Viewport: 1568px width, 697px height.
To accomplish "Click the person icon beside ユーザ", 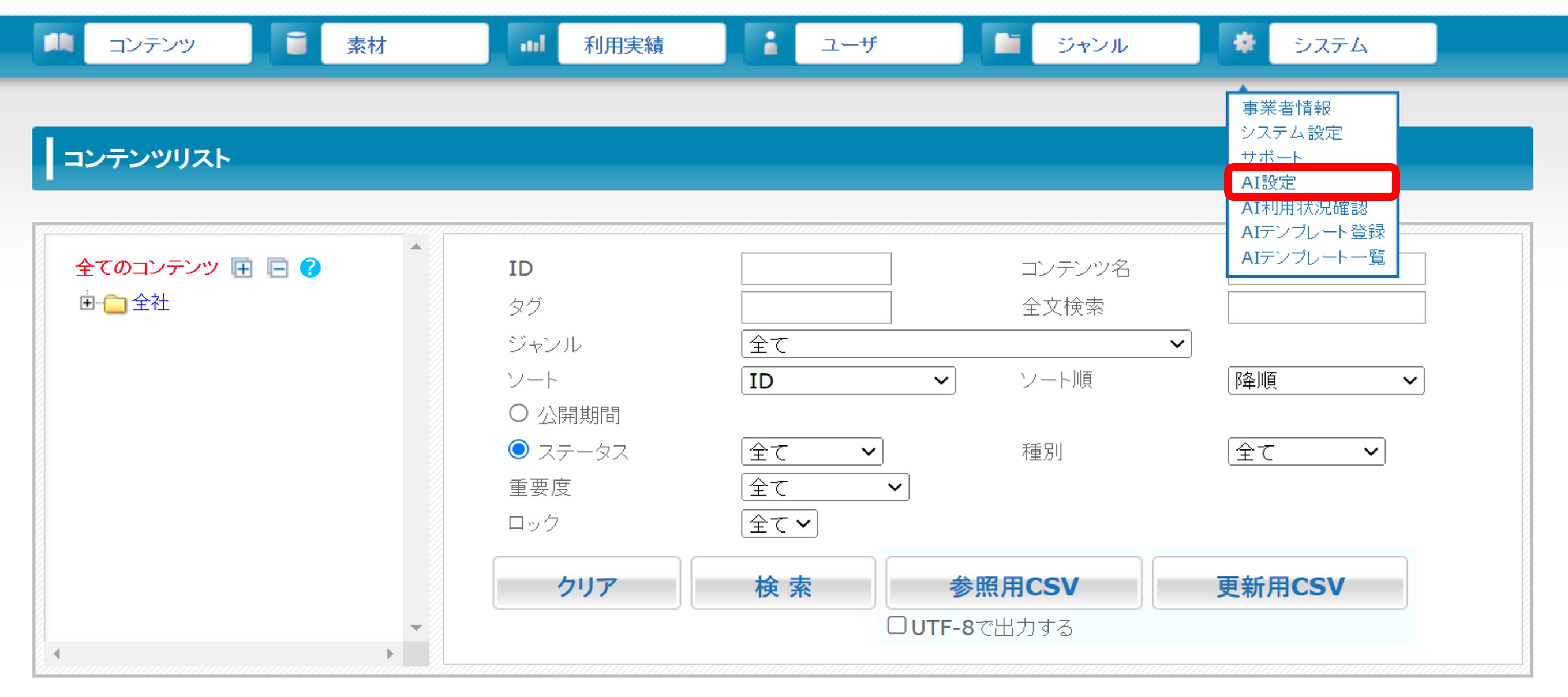I will 770,43.
